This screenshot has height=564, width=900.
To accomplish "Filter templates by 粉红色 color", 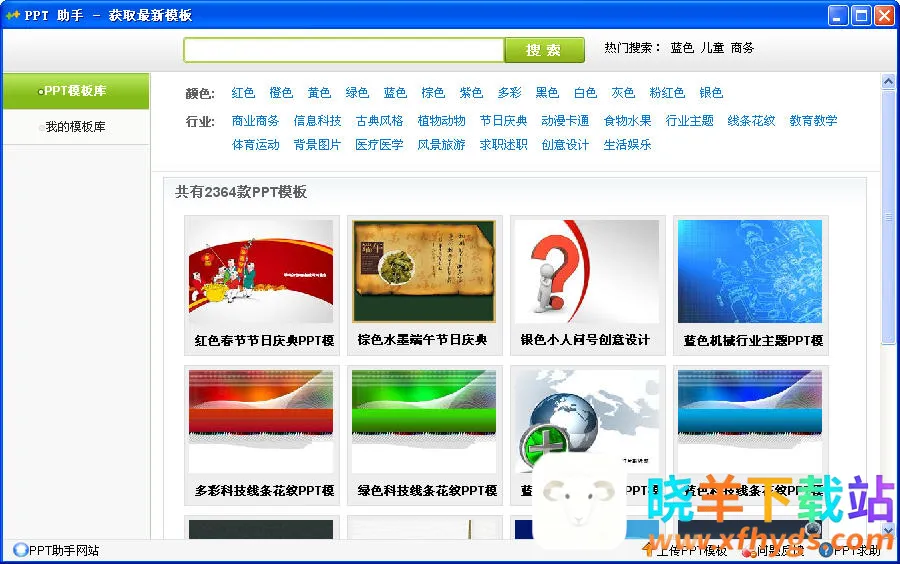I will pos(667,93).
